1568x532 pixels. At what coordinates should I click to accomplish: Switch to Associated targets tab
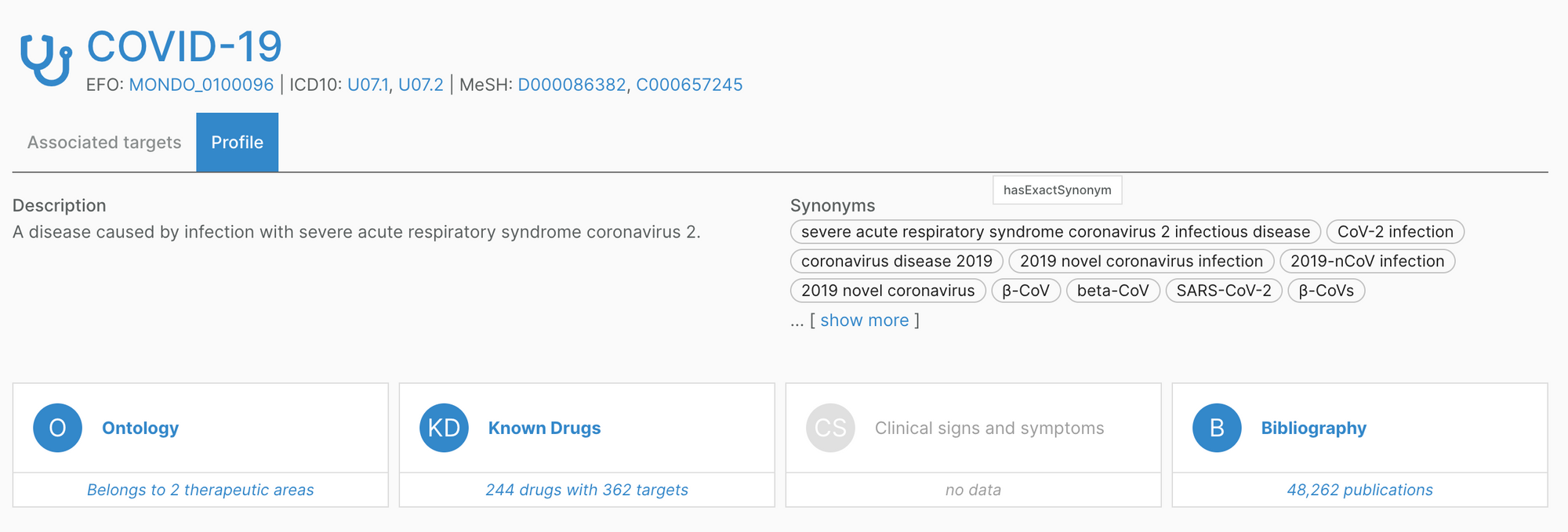click(104, 143)
